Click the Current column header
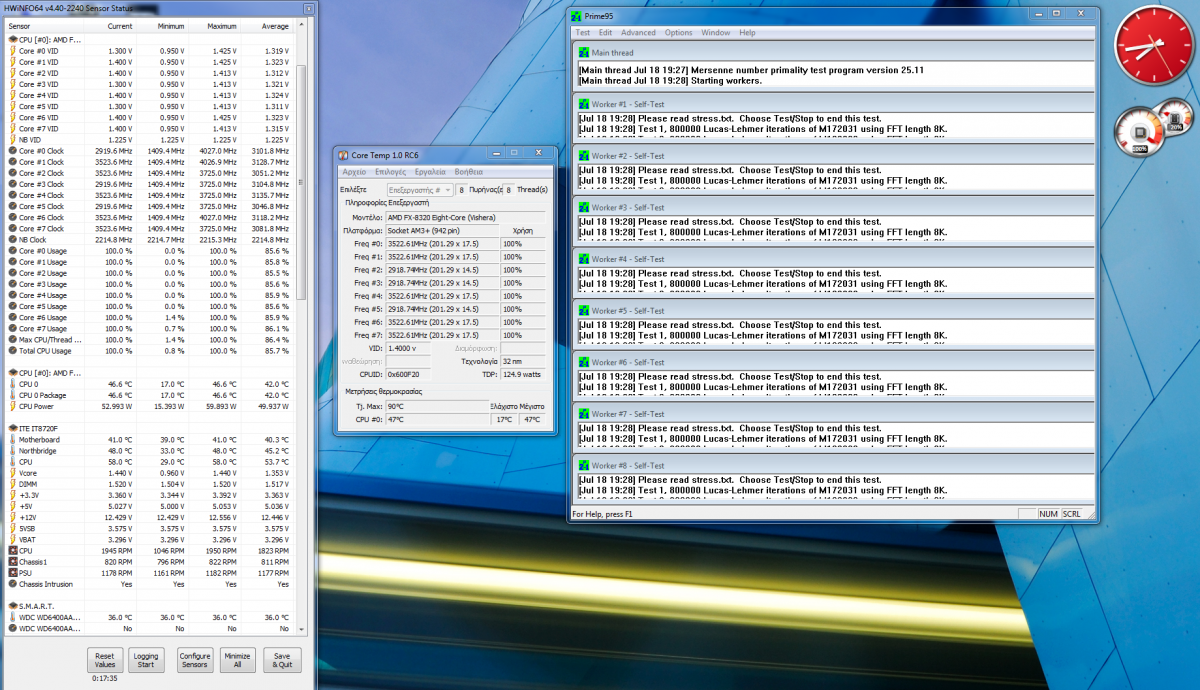 (112, 25)
